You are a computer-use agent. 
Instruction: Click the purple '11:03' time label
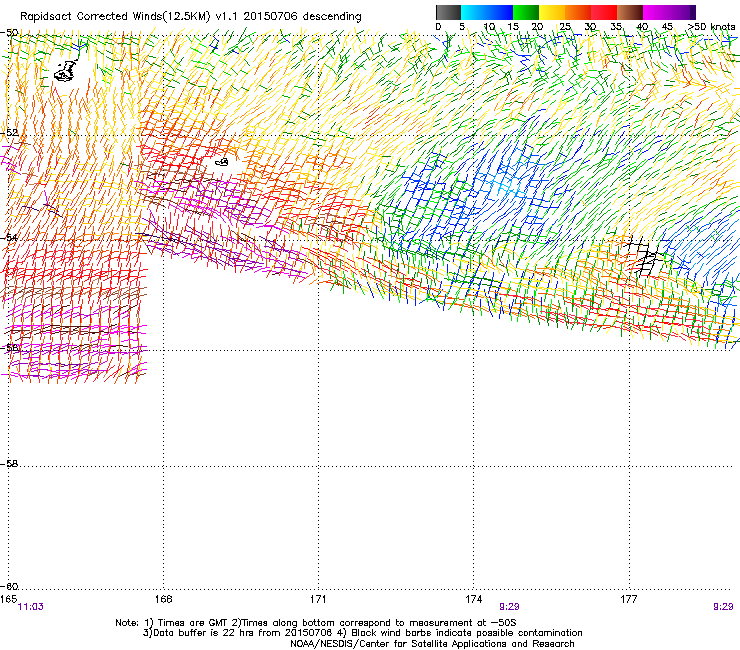tap(30, 607)
